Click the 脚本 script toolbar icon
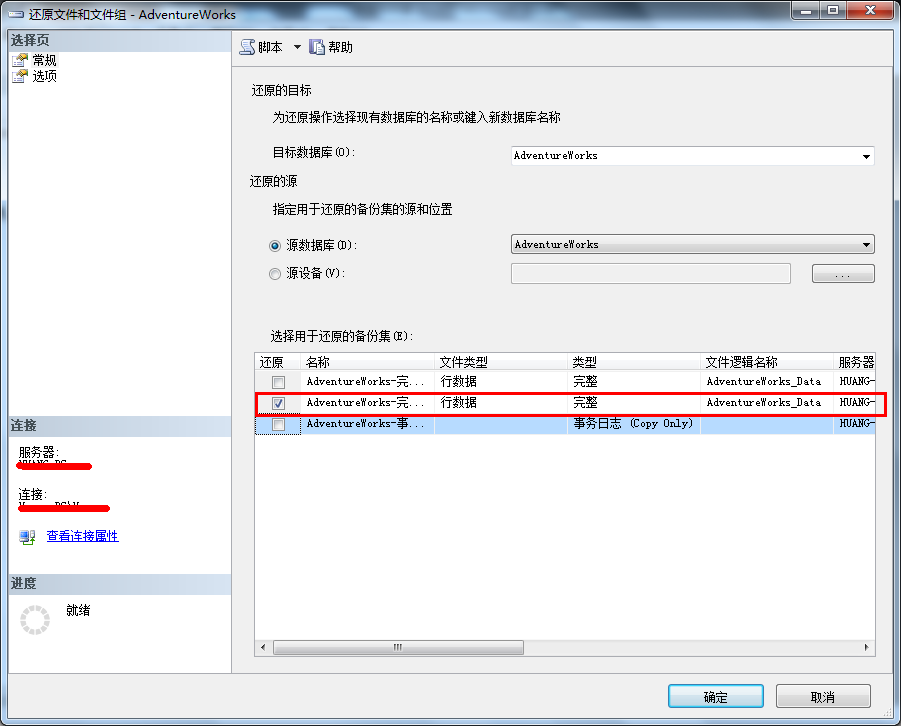The image size is (901, 726). (245, 46)
